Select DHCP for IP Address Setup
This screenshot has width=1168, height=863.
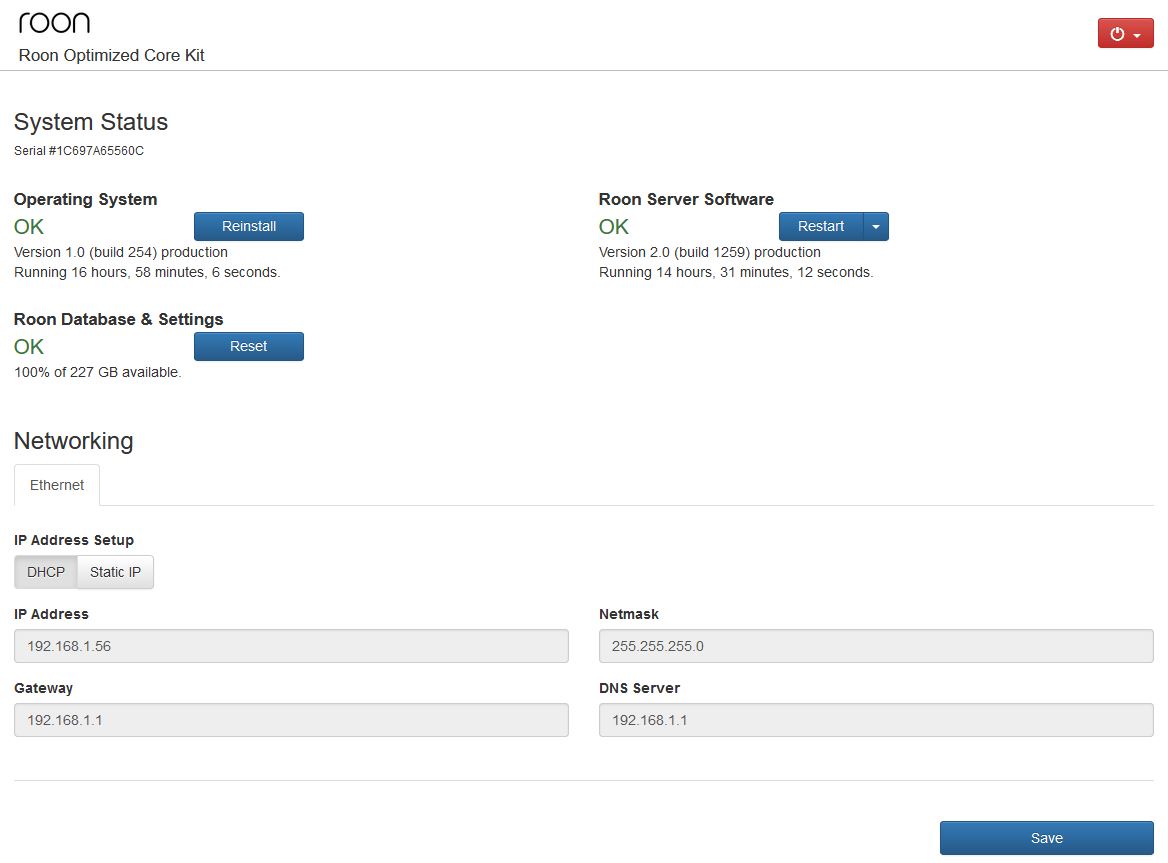(46, 572)
